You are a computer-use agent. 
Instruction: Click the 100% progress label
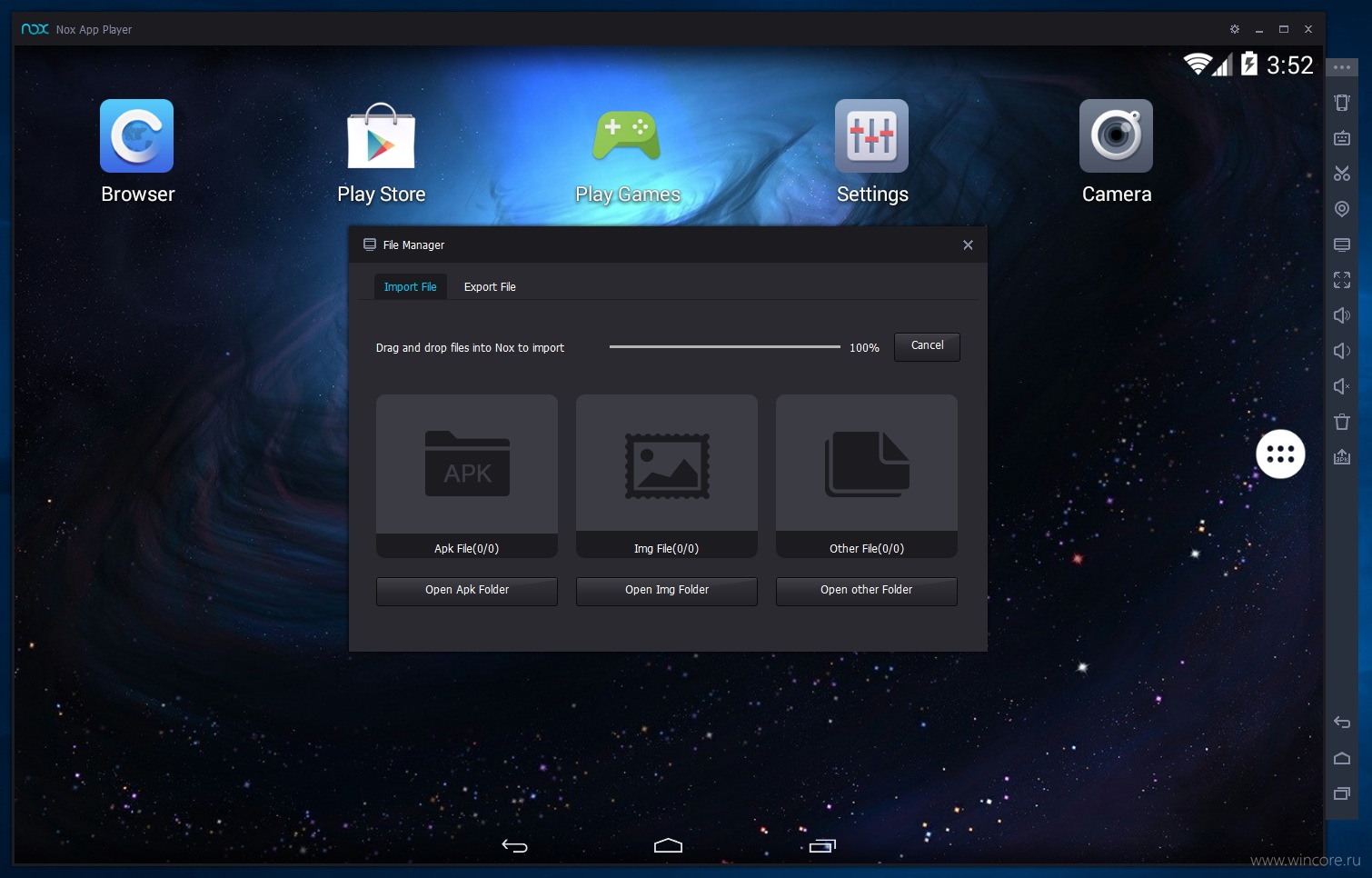(864, 348)
